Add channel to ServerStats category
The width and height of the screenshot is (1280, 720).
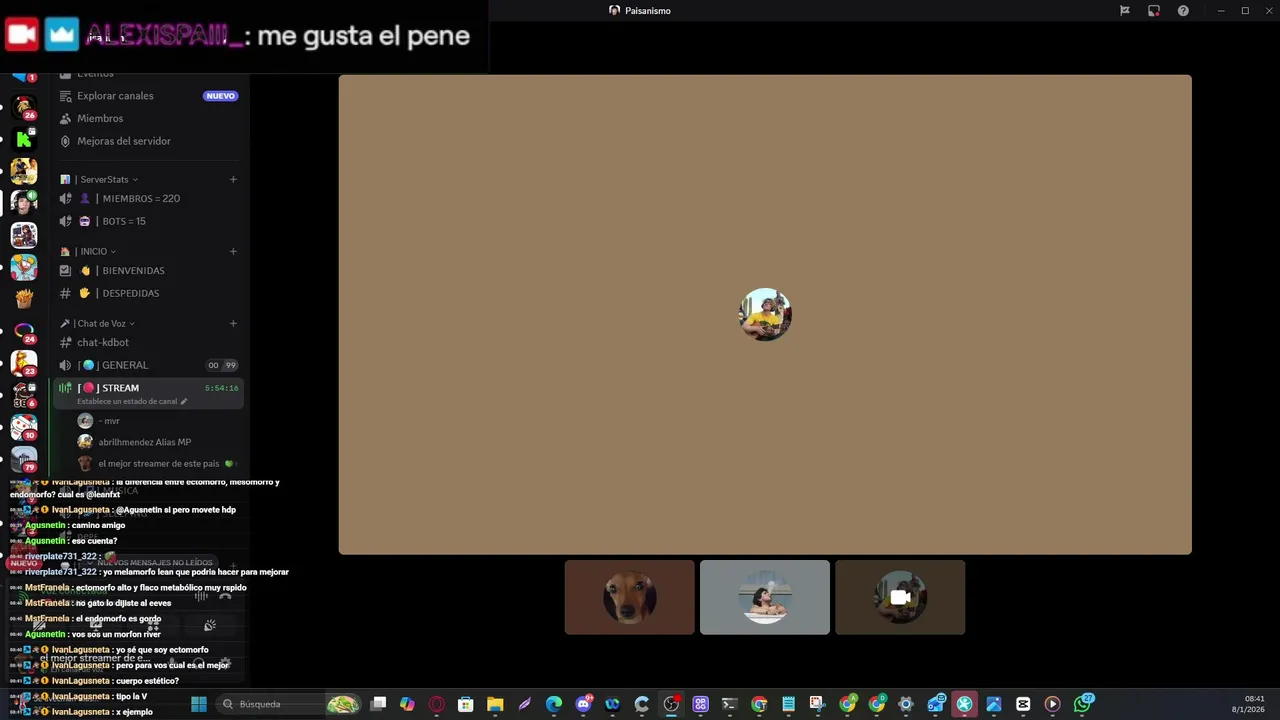233,180
